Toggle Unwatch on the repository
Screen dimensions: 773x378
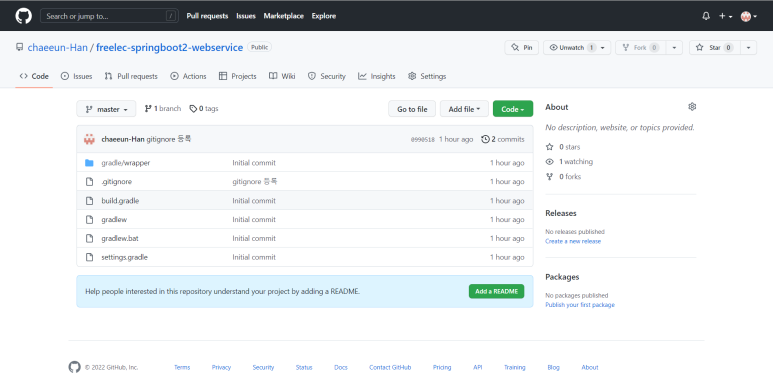[x=571, y=48]
